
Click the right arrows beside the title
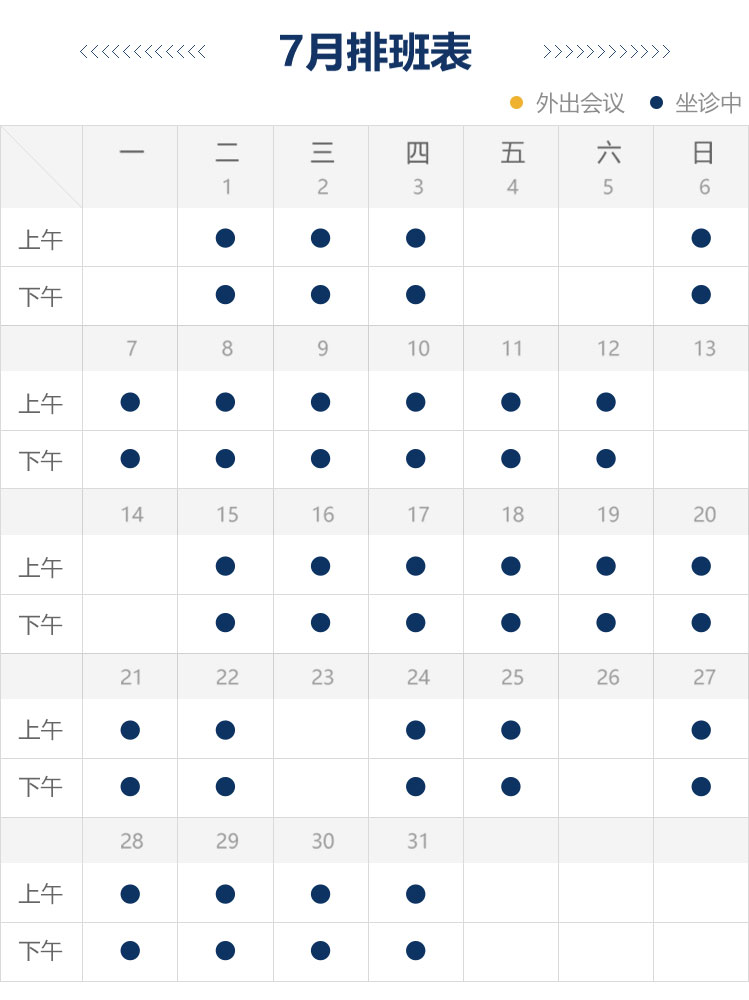(607, 52)
